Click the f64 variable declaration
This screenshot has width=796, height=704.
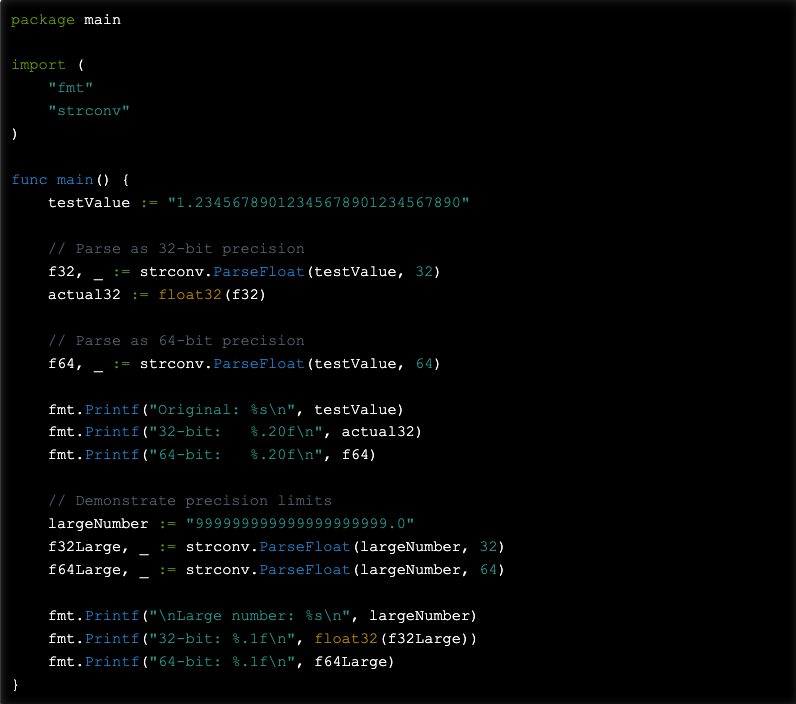[x=61, y=364]
